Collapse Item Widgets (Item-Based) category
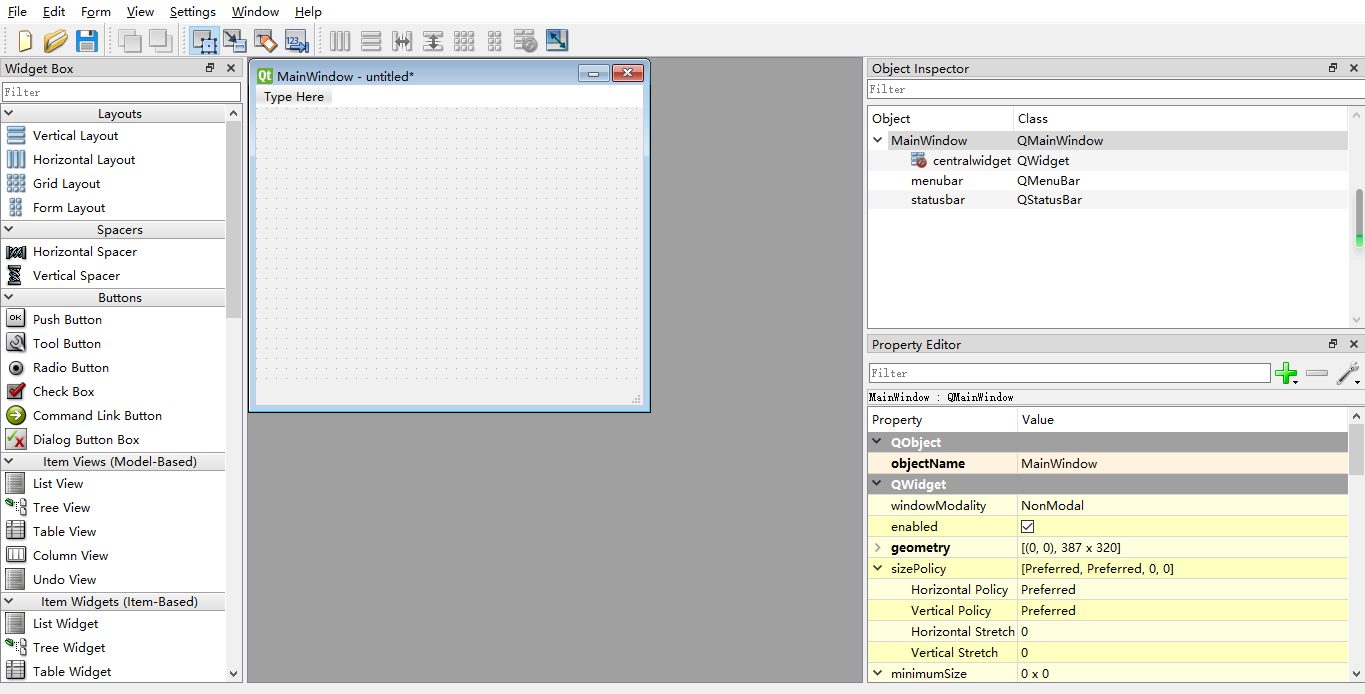1365x694 pixels. (9, 602)
